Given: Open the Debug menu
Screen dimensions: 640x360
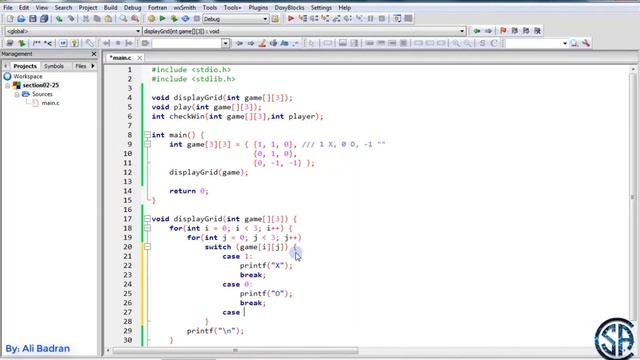Looking at the screenshot, I should click(x=132, y=7).
